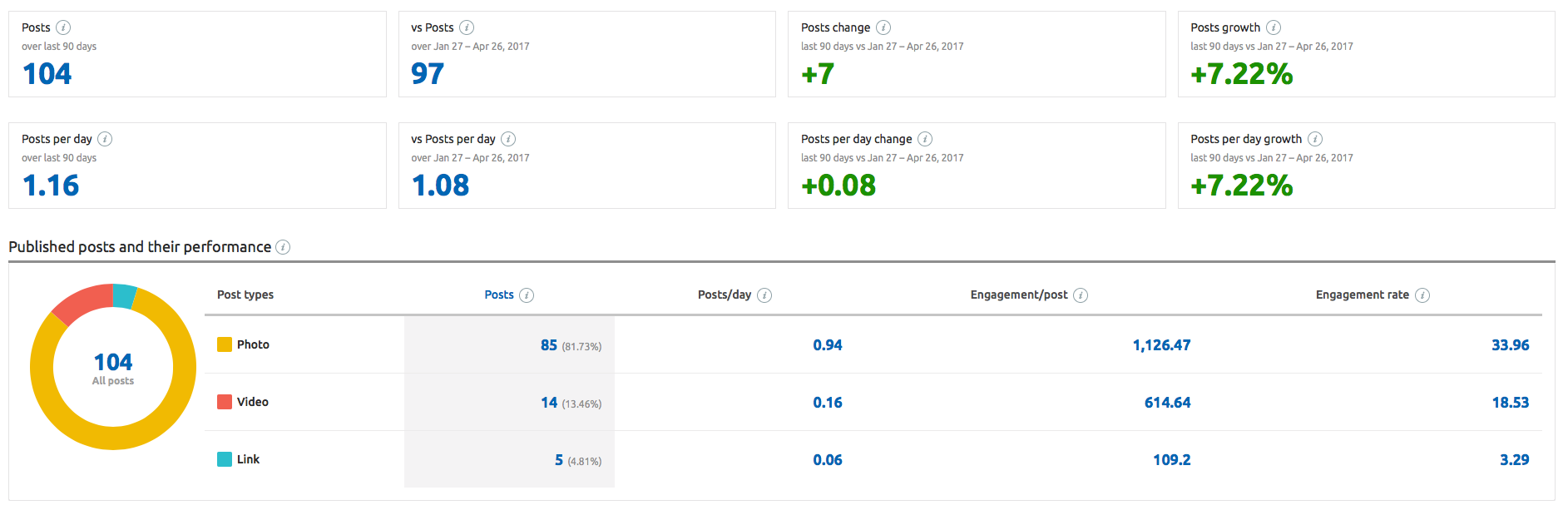The width and height of the screenshot is (1568, 515).
Task: Select the 104 Posts value in first card
Action: coord(47,74)
